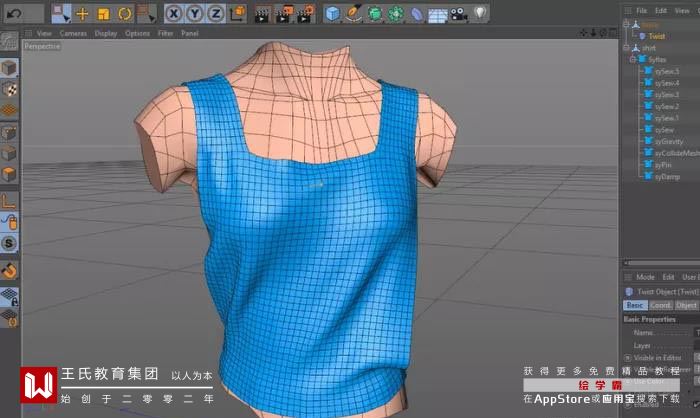The width and height of the screenshot is (700, 418).
Task: Click the Undo arrow icon
Action: 14,13
